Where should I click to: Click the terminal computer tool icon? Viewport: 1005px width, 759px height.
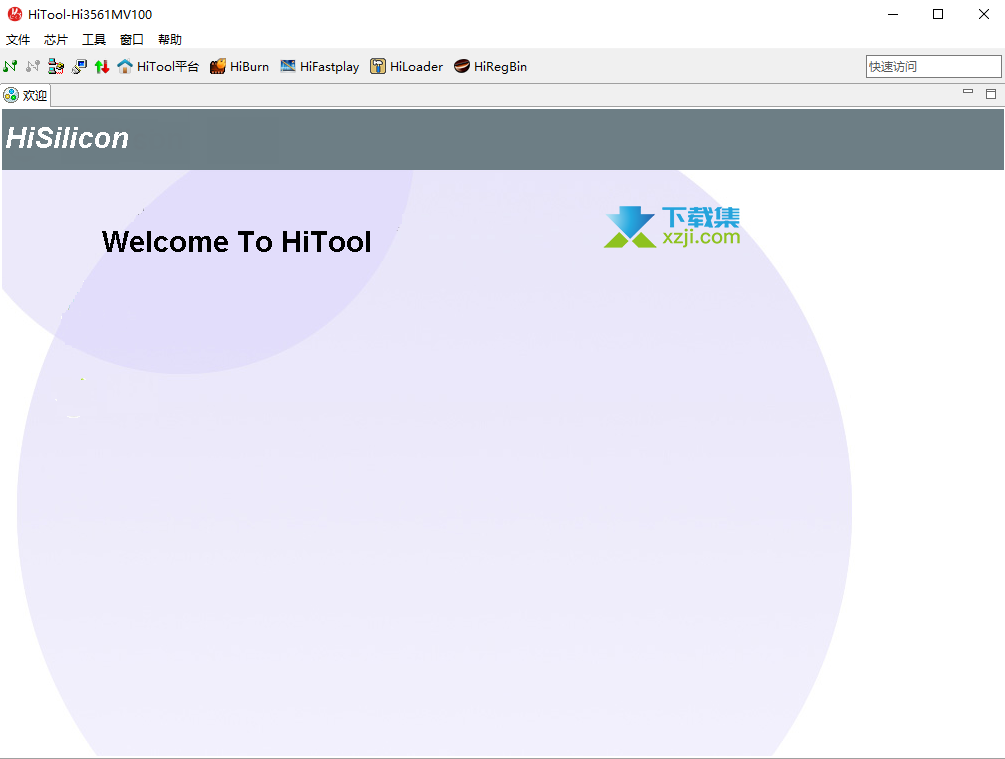coord(79,66)
